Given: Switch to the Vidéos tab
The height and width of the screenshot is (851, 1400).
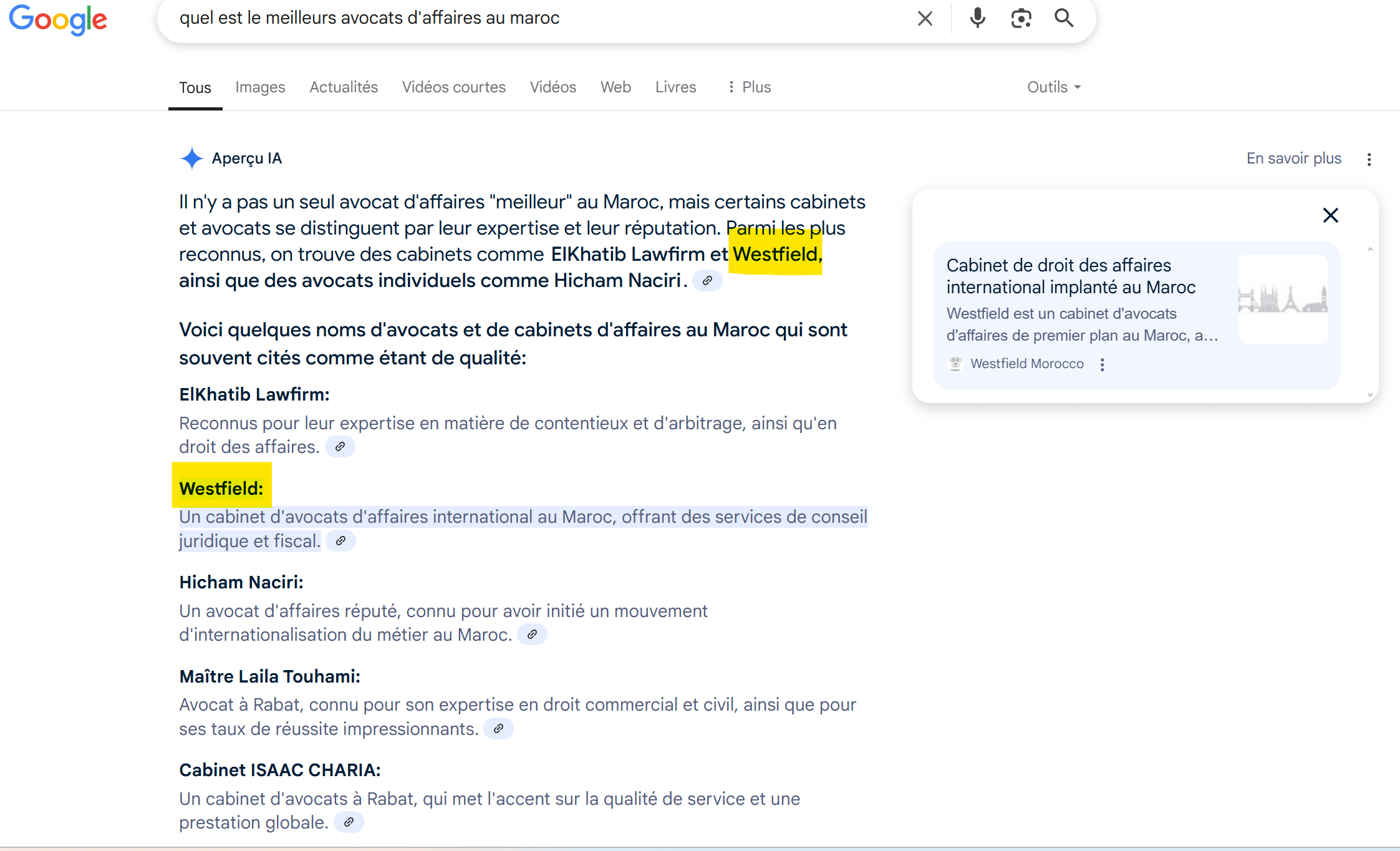Looking at the screenshot, I should coord(553,87).
